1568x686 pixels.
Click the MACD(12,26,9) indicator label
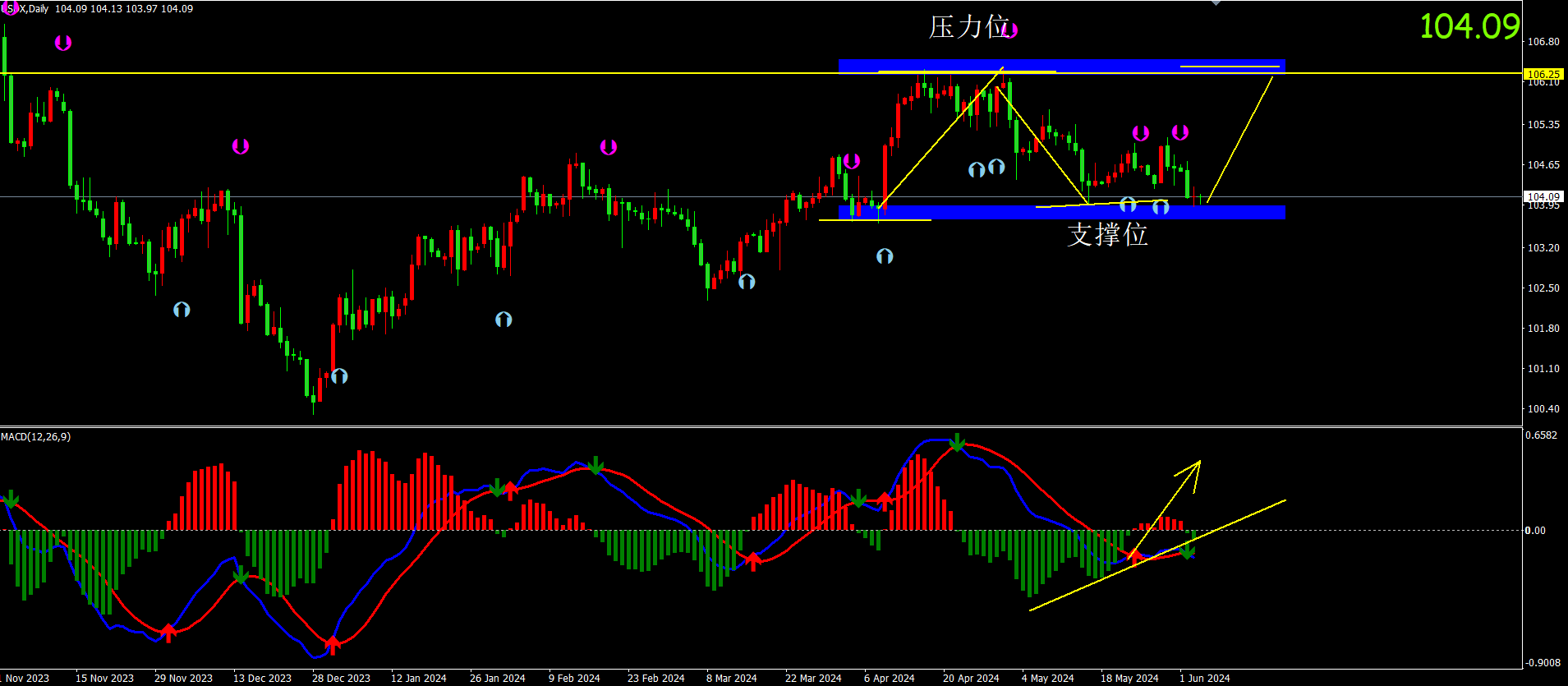coord(36,436)
